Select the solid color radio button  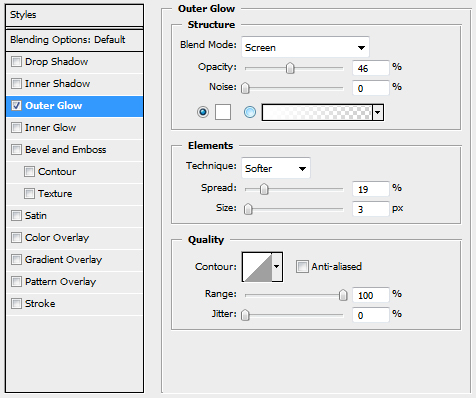coord(203,112)
